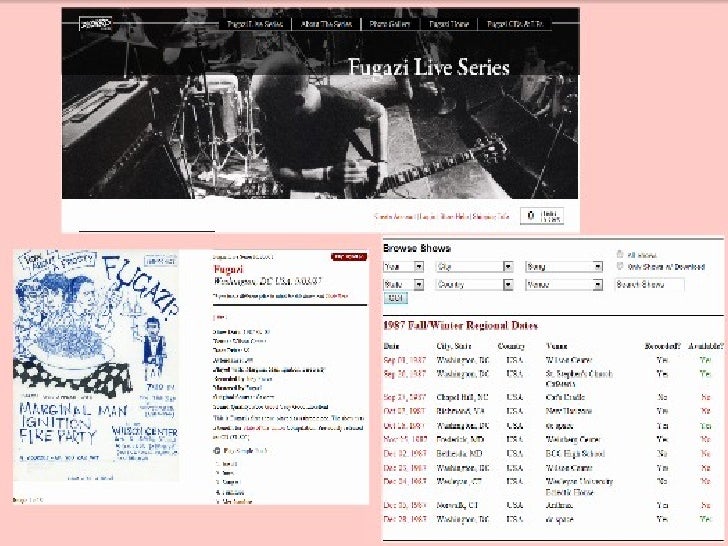
Task: Click the Dec 02, 1987 date link
Action: click(x=405, y=454)
